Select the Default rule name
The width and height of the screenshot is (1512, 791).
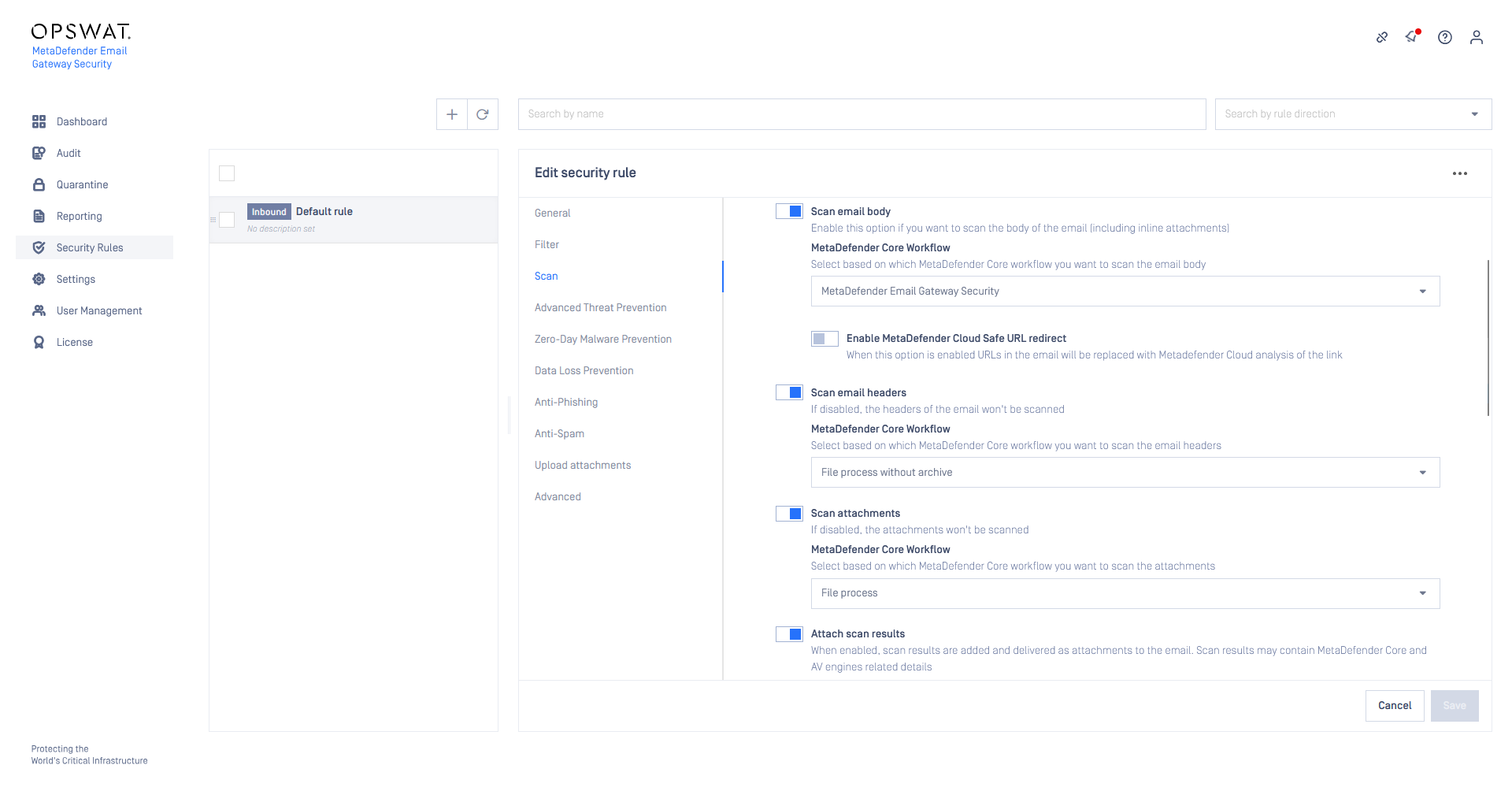click(324, 211)
